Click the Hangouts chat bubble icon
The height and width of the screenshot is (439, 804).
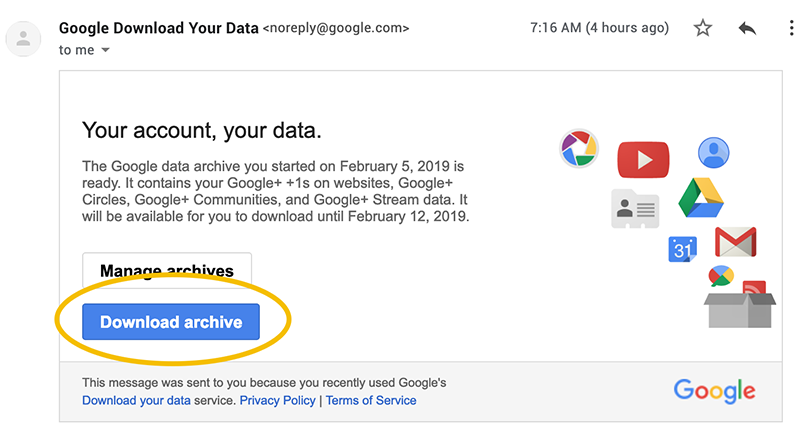click(x=720, y=276)
